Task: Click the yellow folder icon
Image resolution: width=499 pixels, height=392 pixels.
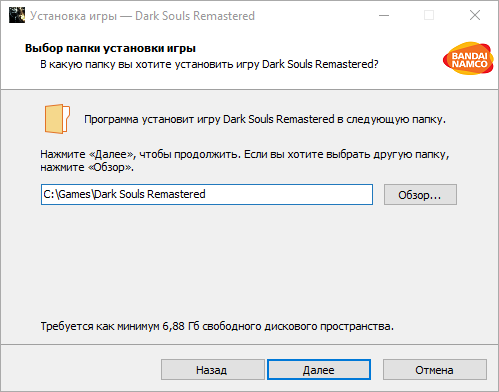Action: 57,119
